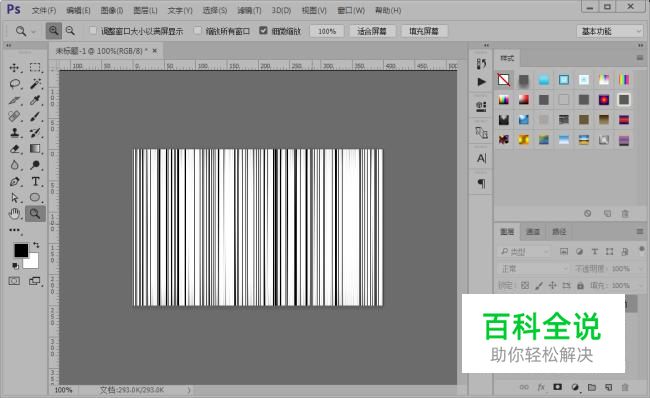Open the Character panel A| icon
Screen dimensions: 650x398
tap(481, 158)
